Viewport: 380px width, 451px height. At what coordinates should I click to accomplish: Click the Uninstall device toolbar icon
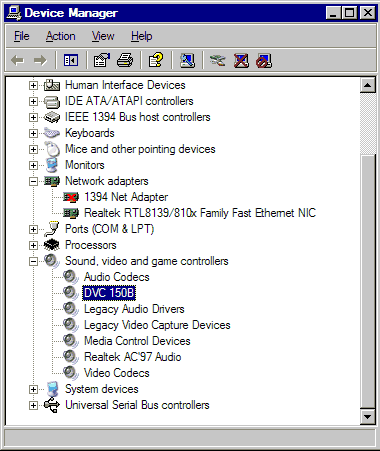(241, 61)
